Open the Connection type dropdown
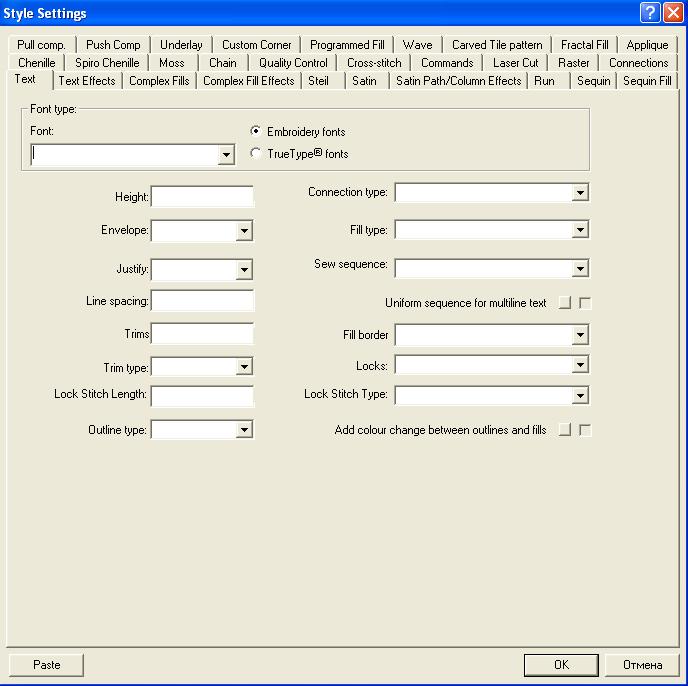The width and height of the screenshot is (688, 686). tap(580, 193)
